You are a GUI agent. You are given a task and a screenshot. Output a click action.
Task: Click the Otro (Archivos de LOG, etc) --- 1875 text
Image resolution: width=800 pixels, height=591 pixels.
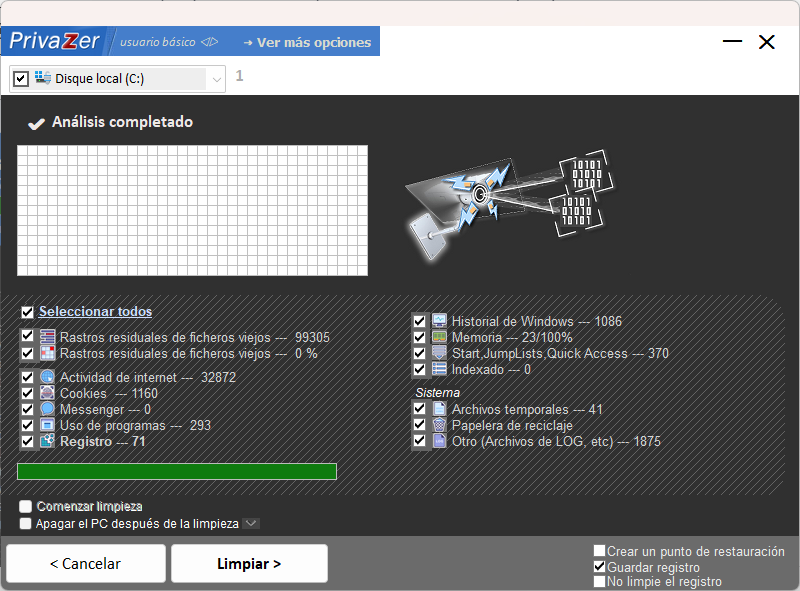pos(556,441)
